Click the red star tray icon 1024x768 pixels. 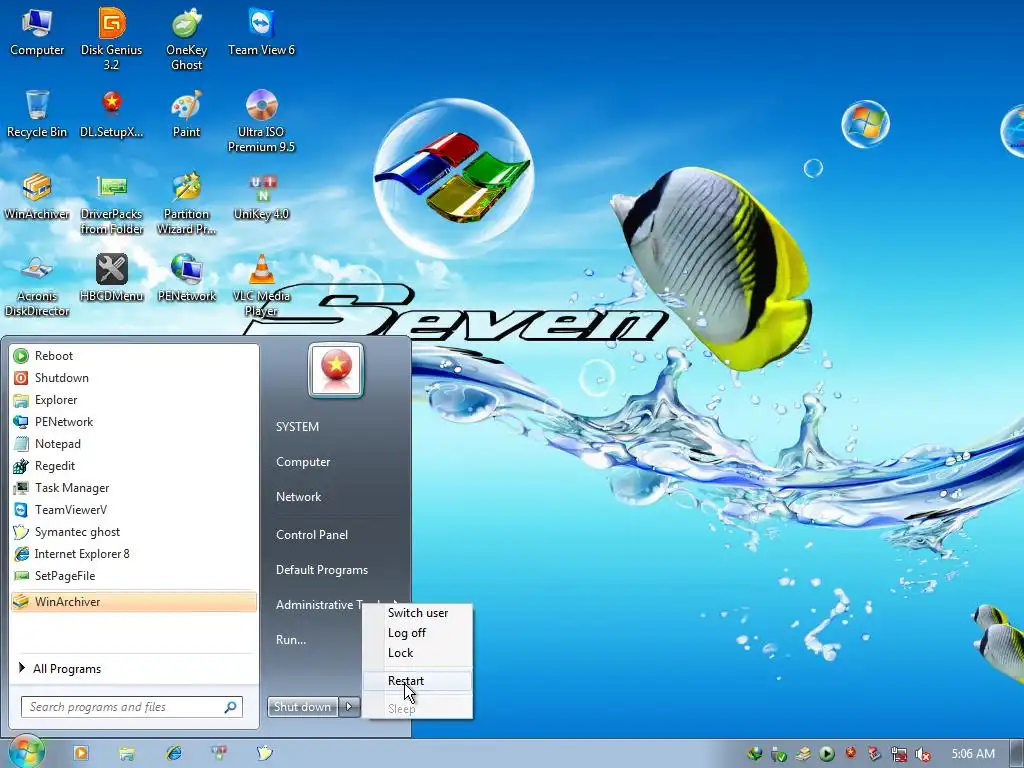click(850, 753)
